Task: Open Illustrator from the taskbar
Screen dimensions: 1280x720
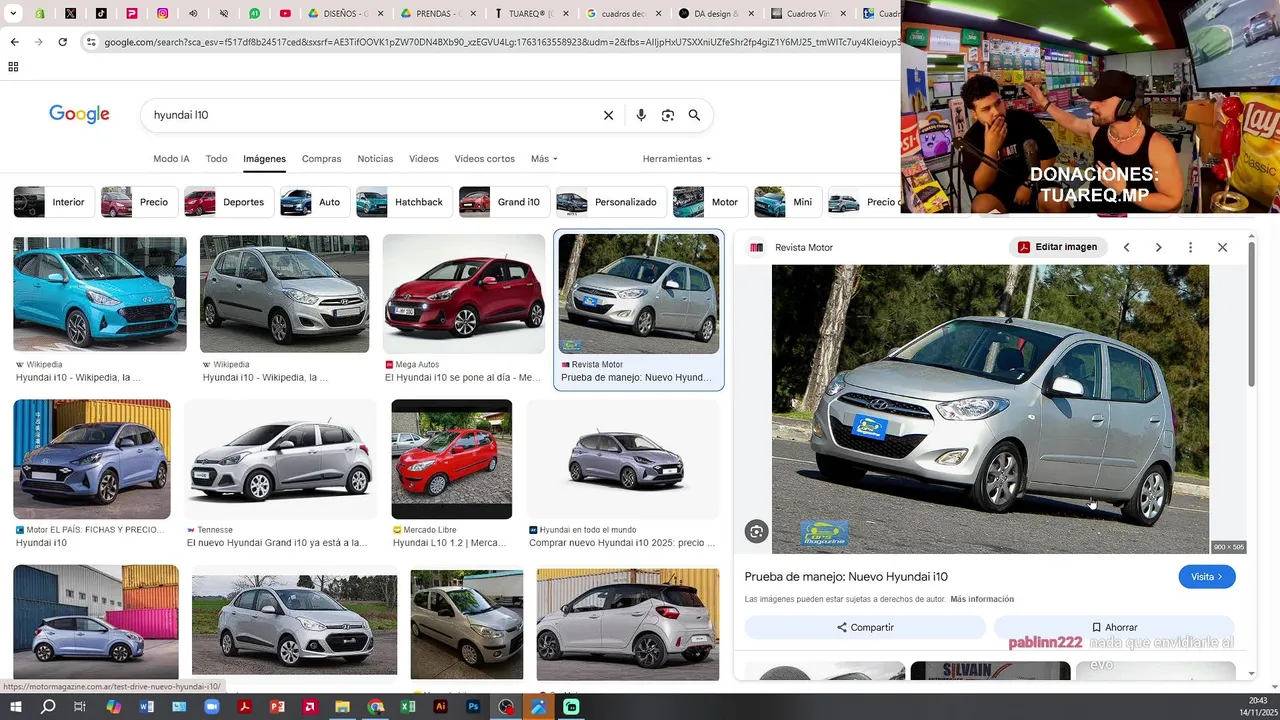Action: click(440, 707)
